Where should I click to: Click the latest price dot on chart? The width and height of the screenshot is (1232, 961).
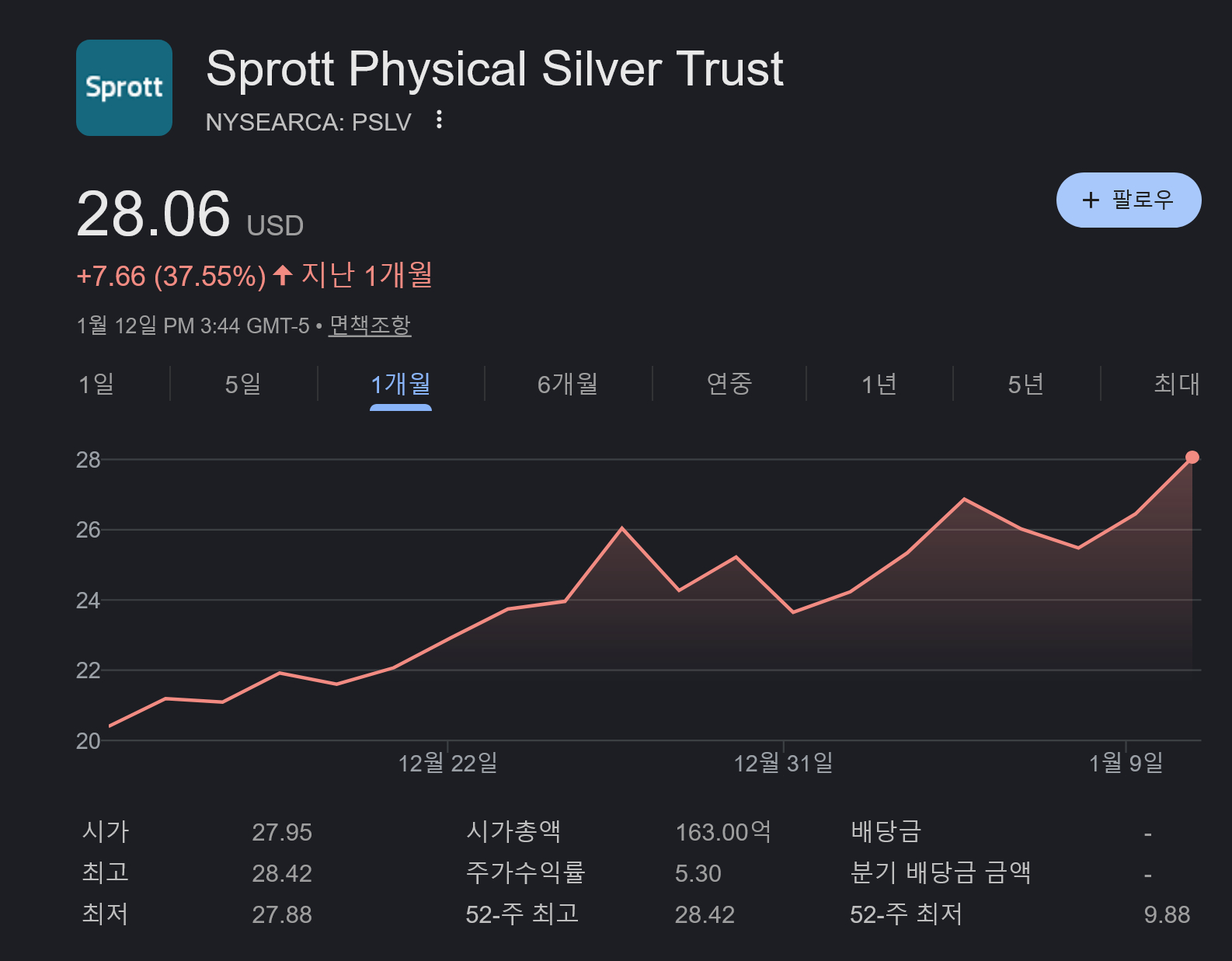(1192, 458)
